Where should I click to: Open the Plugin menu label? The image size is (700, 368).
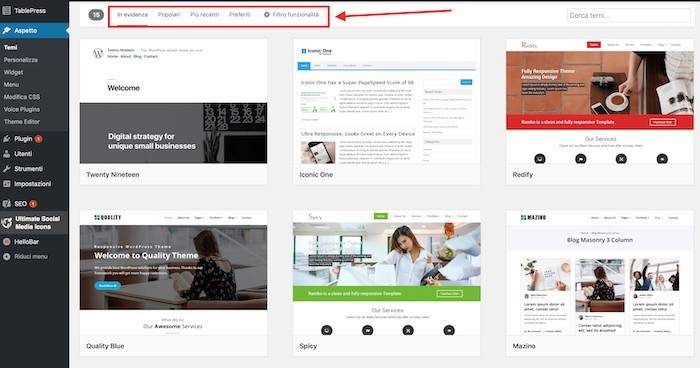23,139
